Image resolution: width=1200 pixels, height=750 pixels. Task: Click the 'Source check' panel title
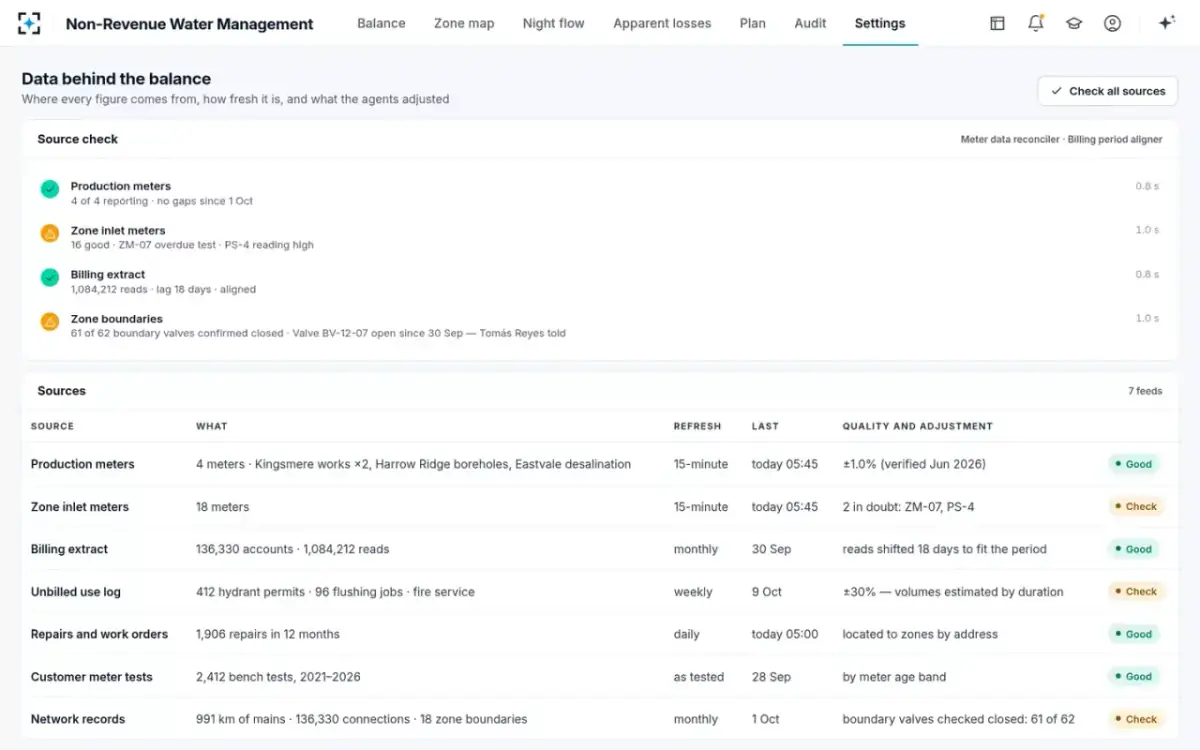(78, 139)
